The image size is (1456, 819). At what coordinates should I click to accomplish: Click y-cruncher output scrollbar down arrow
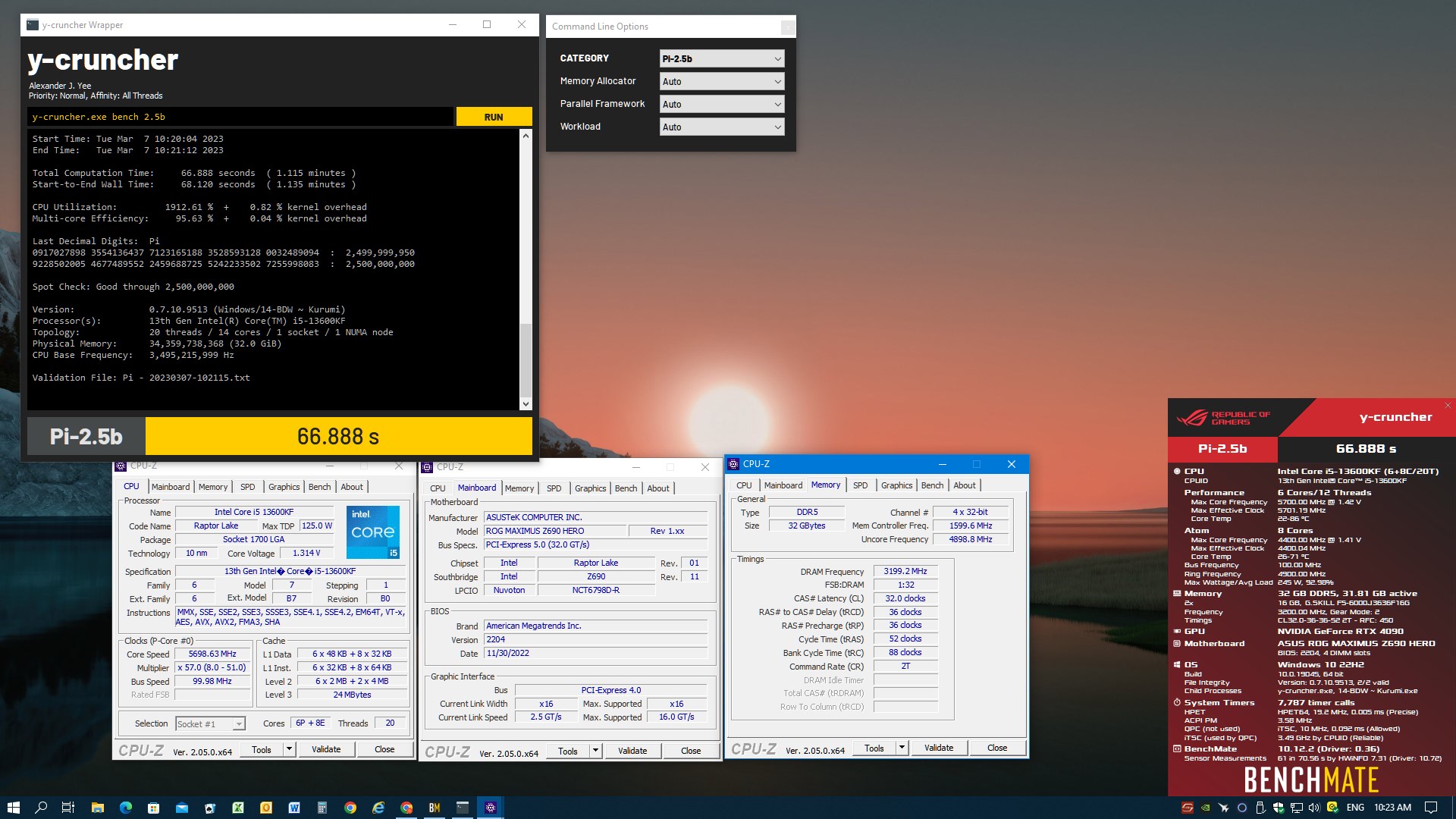point(526,404)
